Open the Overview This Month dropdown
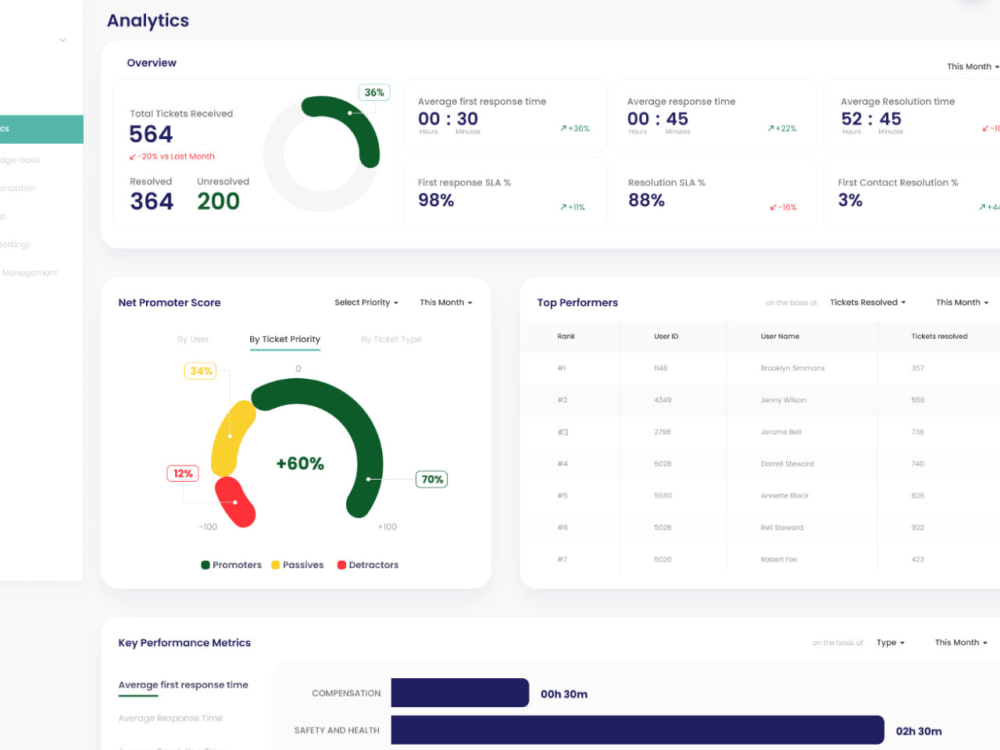This screenshot has height=750, width=1000. (x=973, y=66)
